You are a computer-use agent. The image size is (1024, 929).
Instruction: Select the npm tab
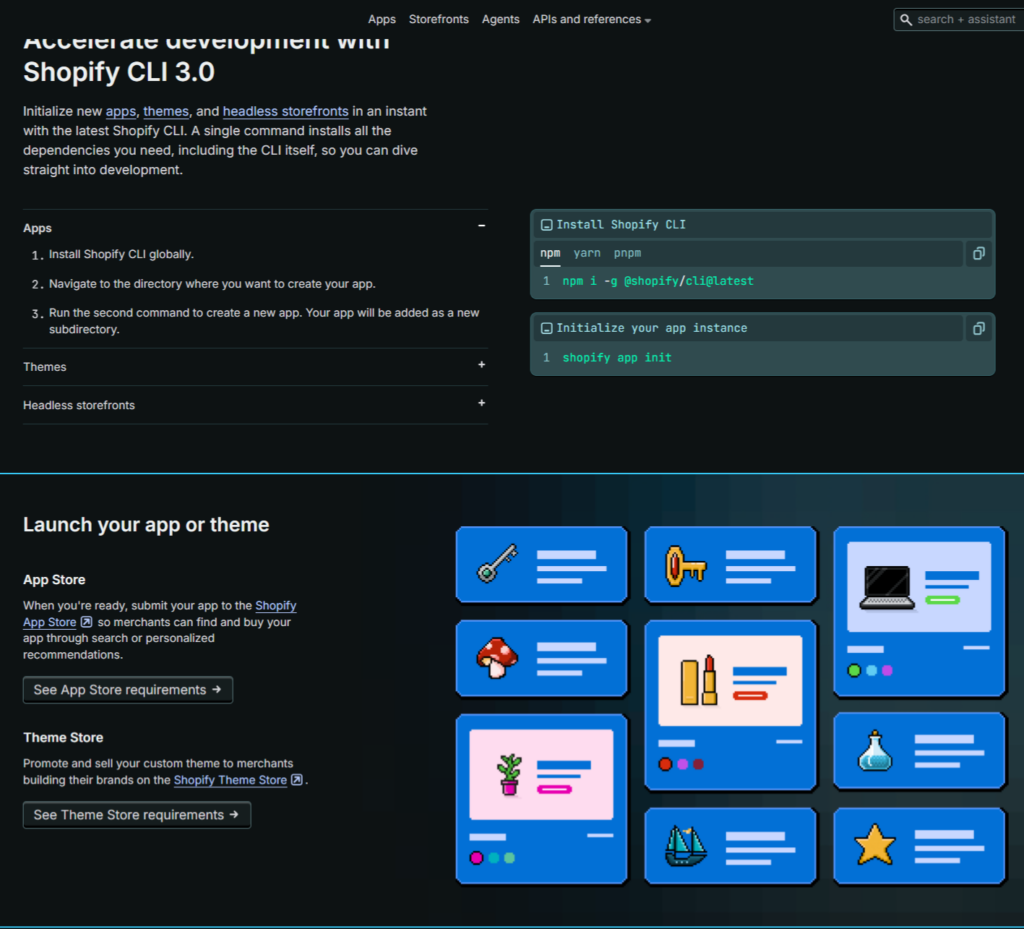(x=550, y=253)
